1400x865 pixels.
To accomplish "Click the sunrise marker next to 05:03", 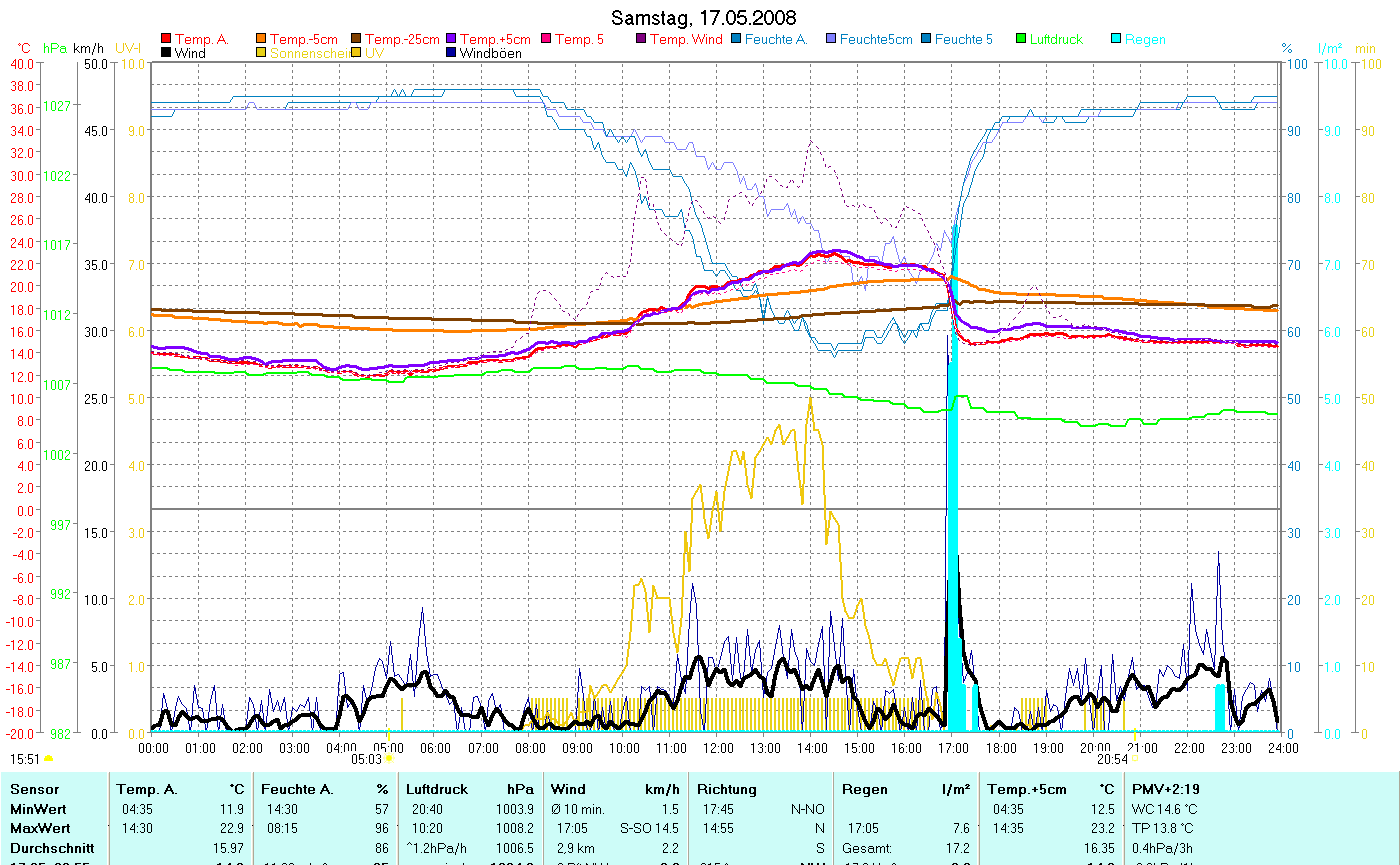I will pyautogui.click(x=388, y=759).
